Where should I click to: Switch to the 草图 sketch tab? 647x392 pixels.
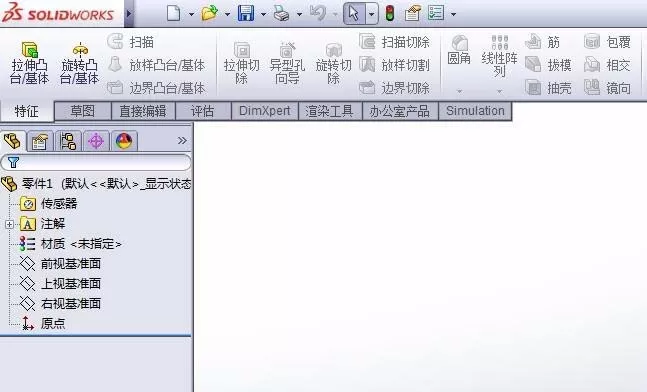coord(83,111)
